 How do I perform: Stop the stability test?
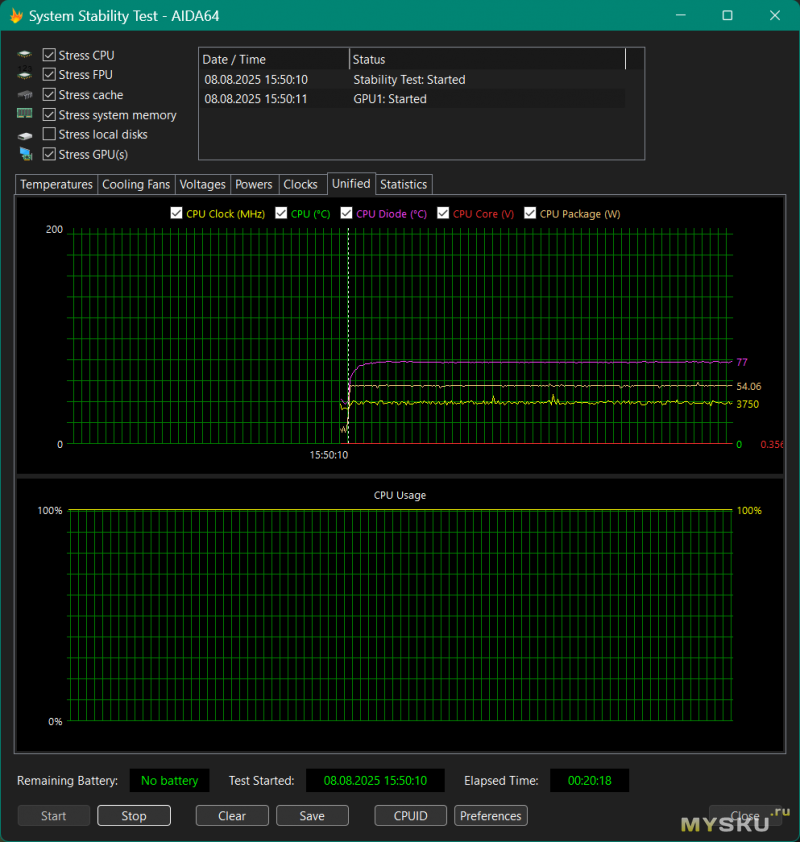pos(134,816)
